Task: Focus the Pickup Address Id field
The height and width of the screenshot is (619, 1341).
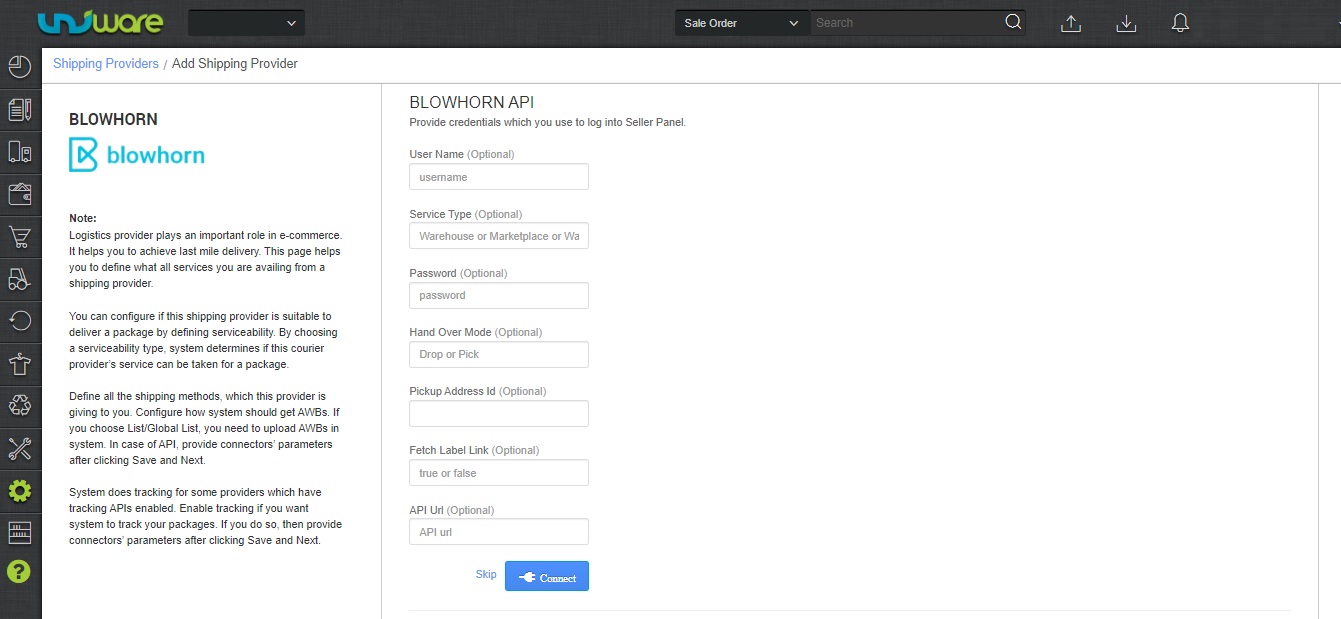Action: [499, 413]
